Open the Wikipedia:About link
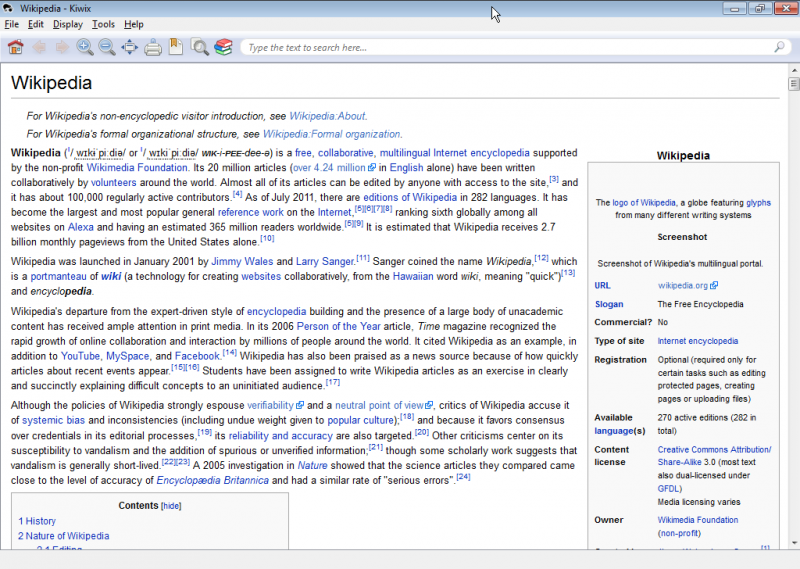 (327, 116)
